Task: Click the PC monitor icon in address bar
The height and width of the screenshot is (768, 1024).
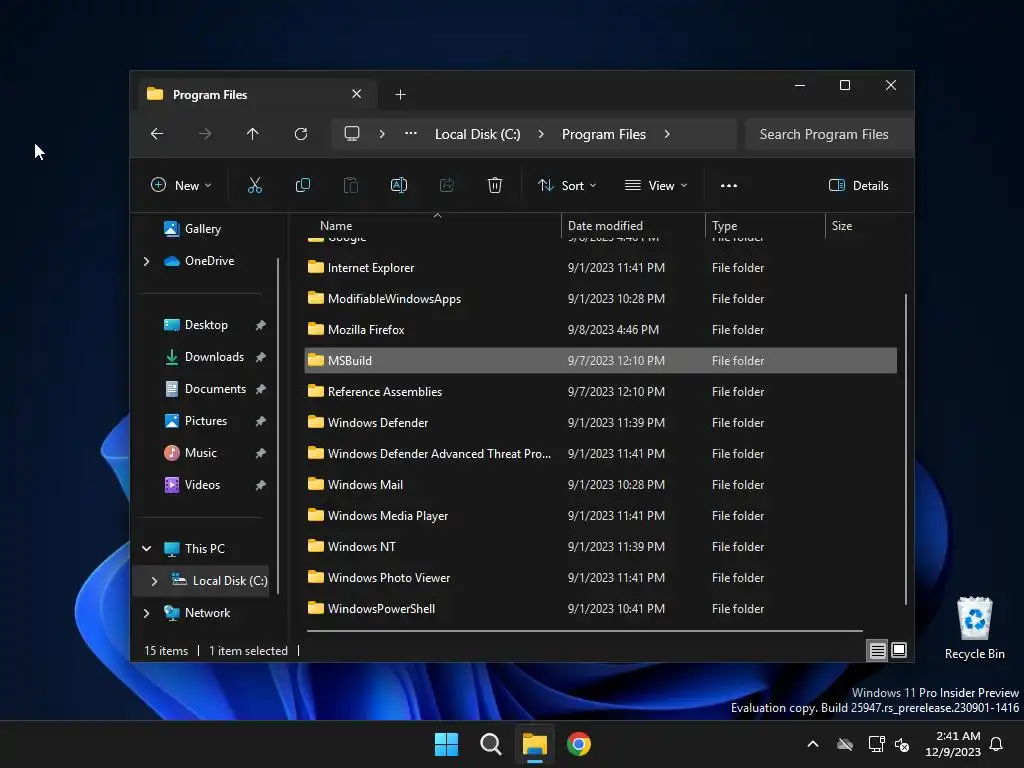Action: [351, 134]
